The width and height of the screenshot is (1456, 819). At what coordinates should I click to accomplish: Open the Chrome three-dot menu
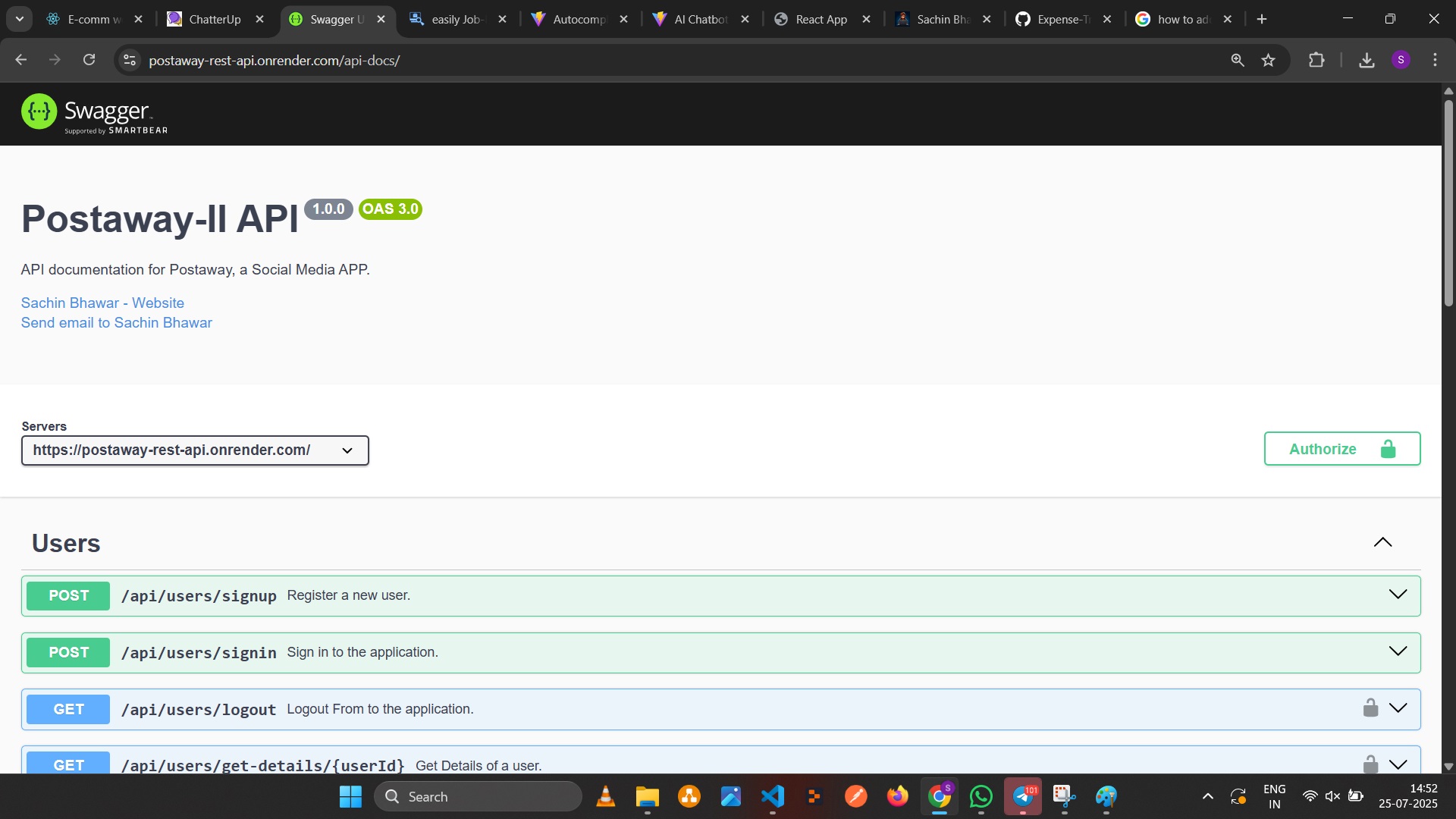tap(1435, 60)
